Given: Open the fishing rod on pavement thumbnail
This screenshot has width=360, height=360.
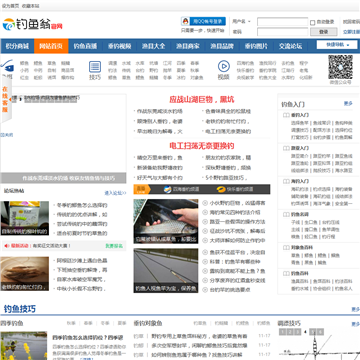Looking at the screenshot, I should click(x=166, y=270).
